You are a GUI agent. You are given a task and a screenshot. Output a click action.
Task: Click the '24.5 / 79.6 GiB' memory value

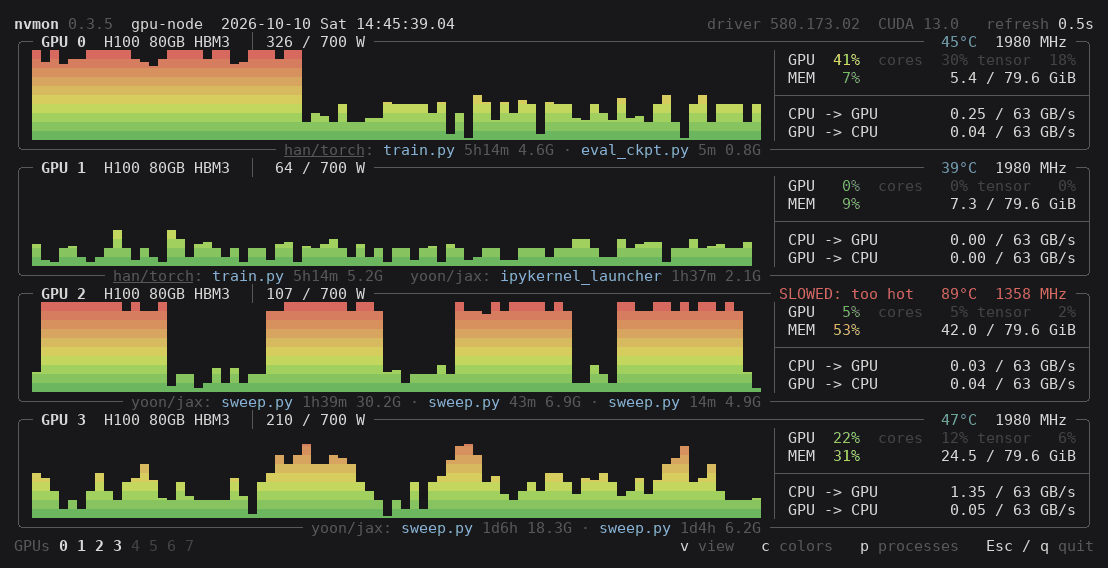point(1008,456)
